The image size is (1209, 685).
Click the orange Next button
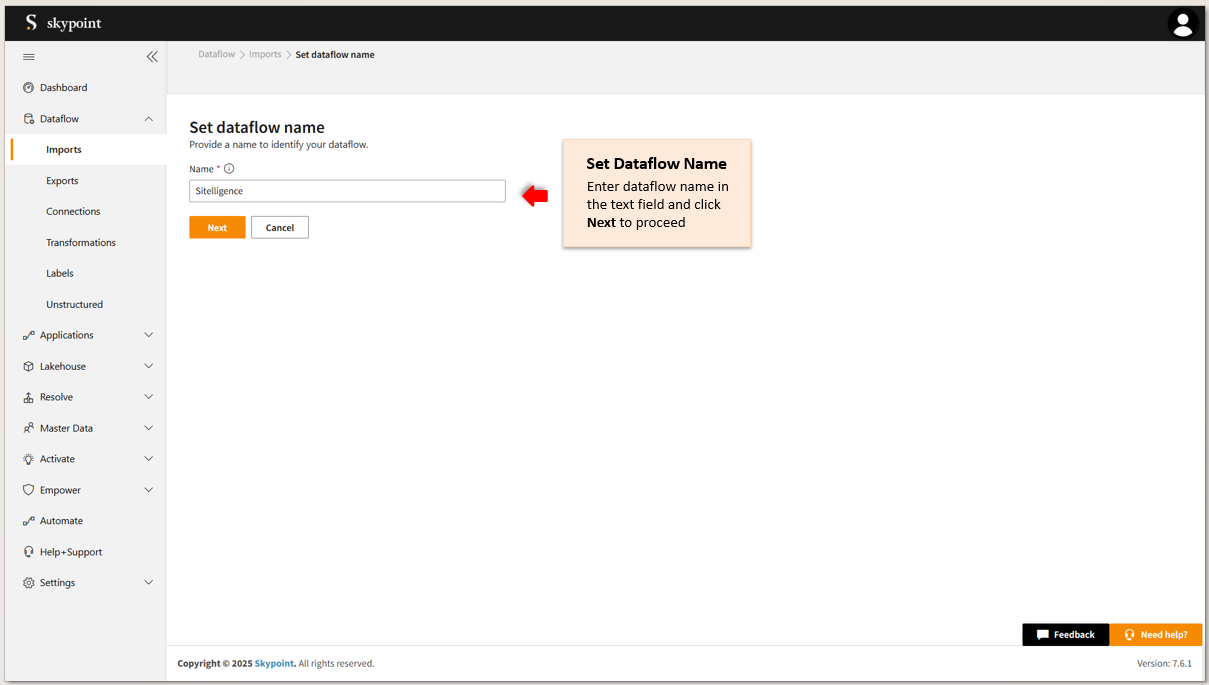(x=217, y=228)
